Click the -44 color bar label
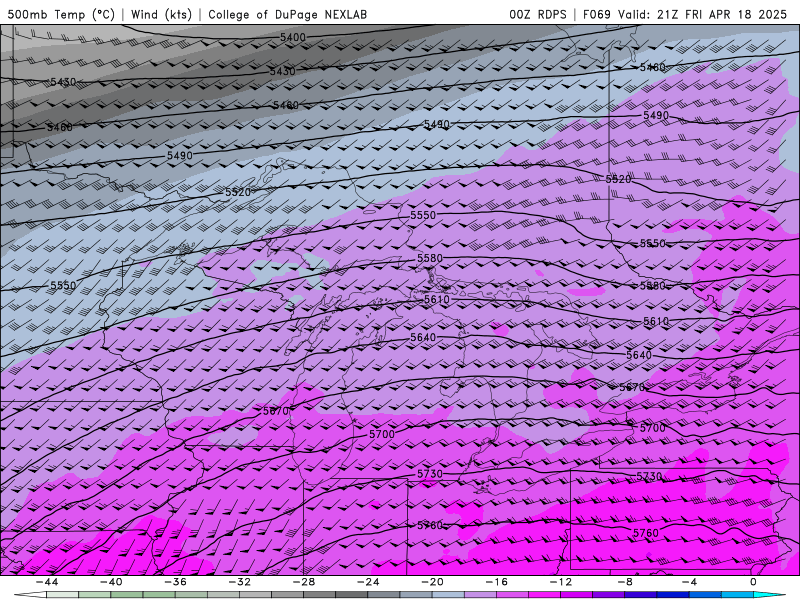 pyautogui.click(x=46, y=582)
